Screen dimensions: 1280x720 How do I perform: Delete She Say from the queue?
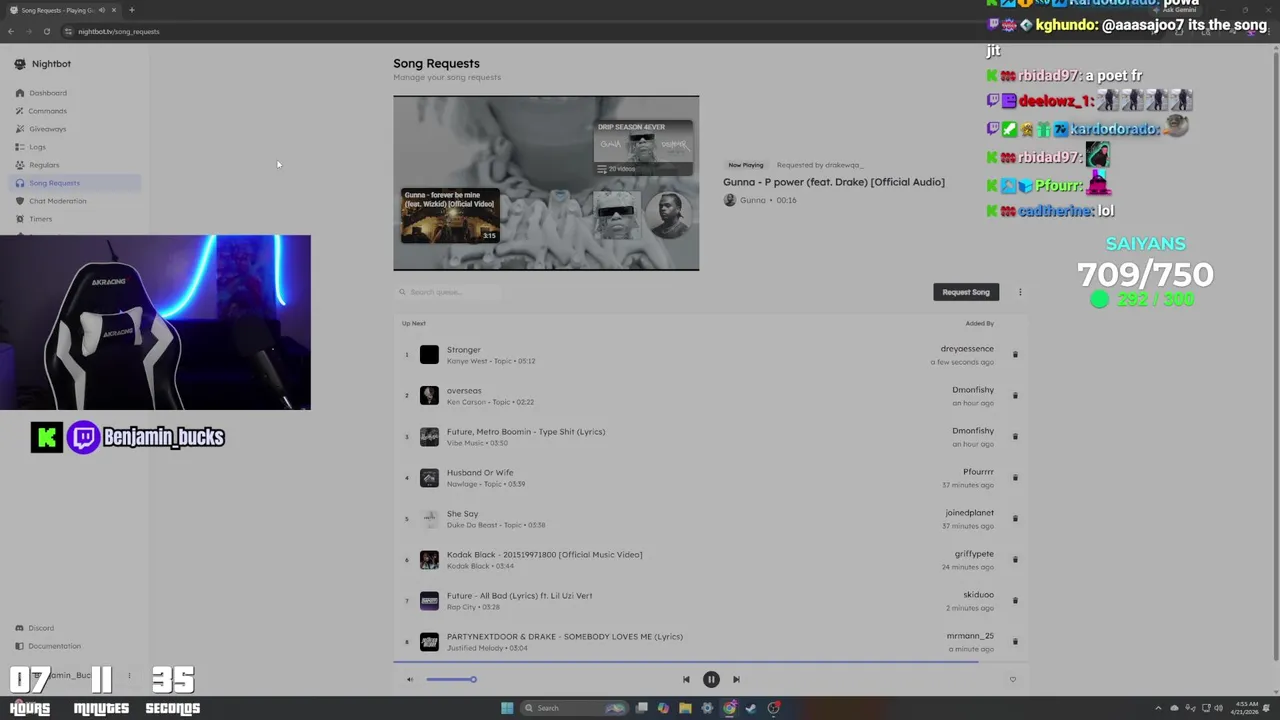pos(1015,518)
